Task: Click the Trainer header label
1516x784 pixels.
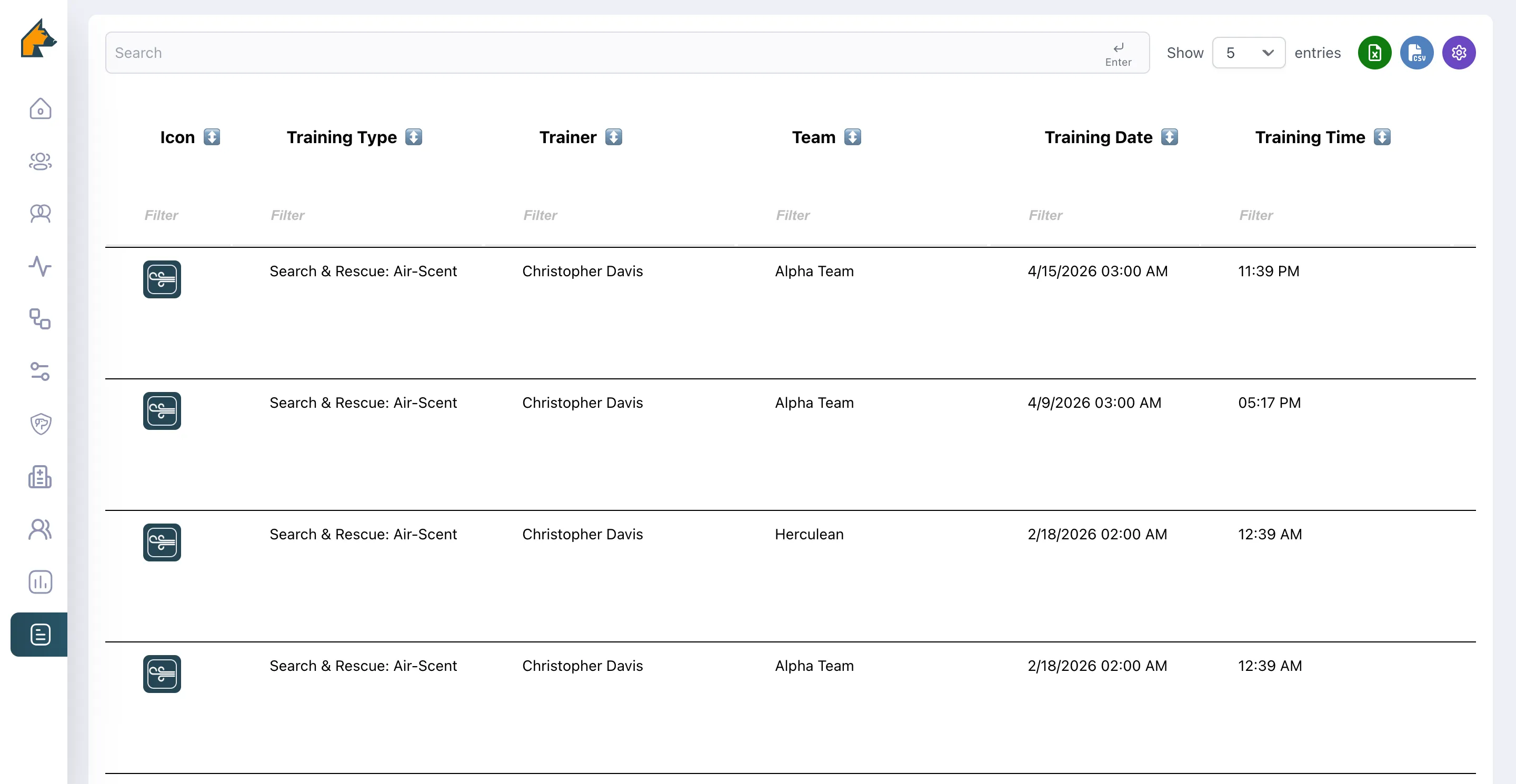Action: pos(568,137)
